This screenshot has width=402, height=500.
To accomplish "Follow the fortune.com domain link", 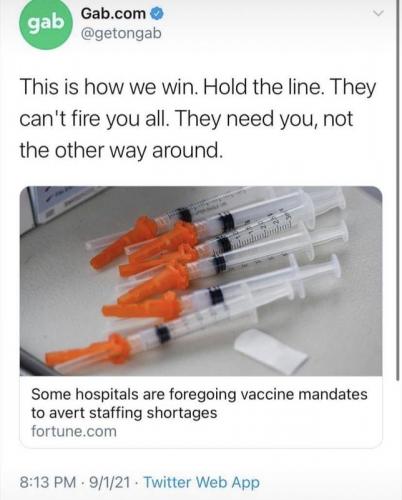I will coord(74,431).
